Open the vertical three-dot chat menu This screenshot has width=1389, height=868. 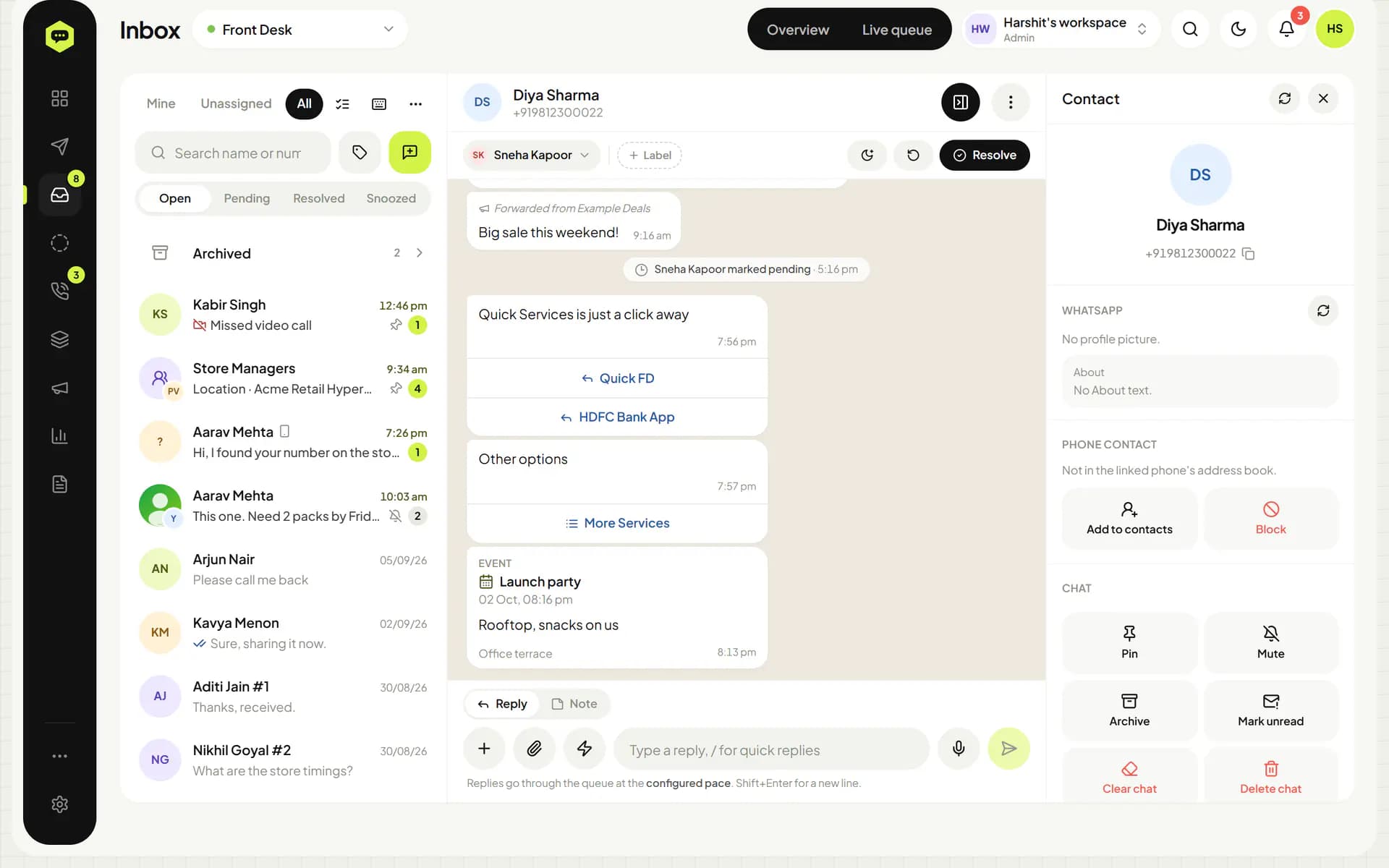[x=1011, y=102]
